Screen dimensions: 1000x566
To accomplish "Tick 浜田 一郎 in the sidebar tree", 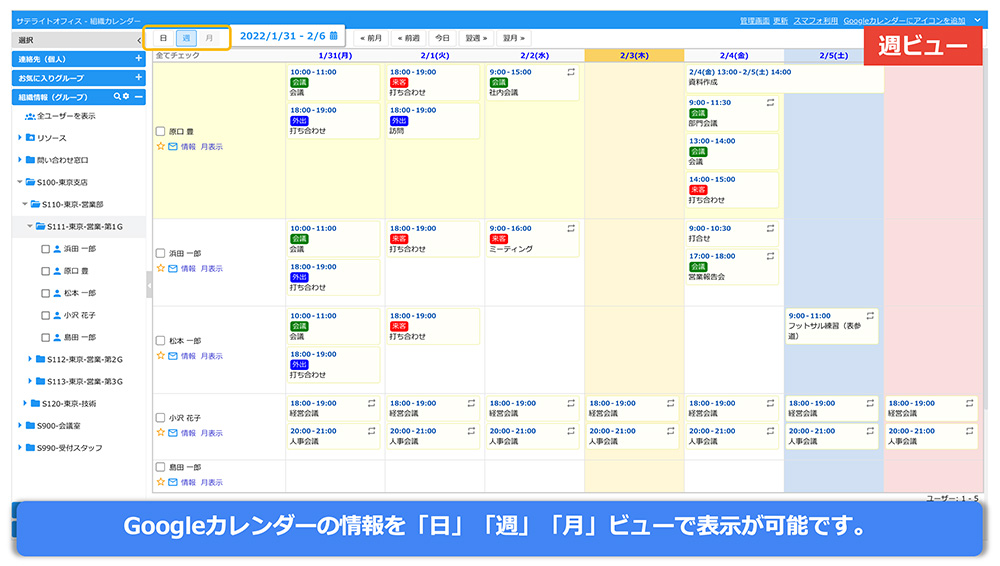I will coord(45,249).
